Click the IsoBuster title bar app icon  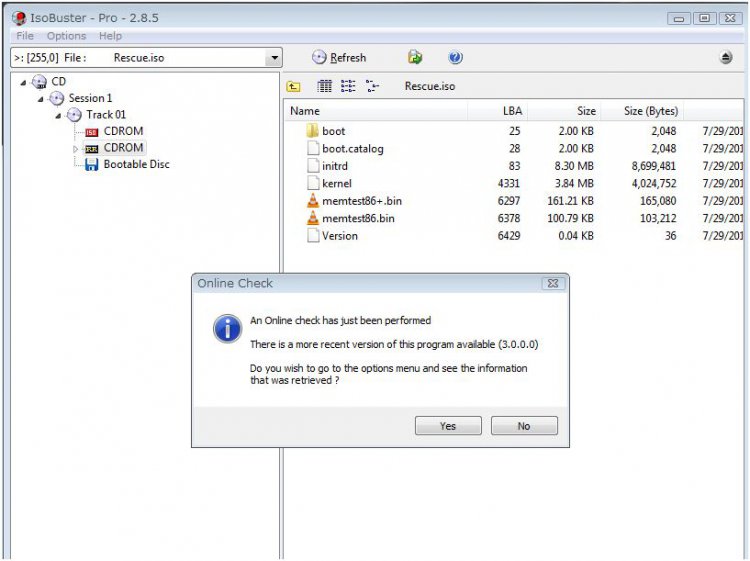point(19,18)
